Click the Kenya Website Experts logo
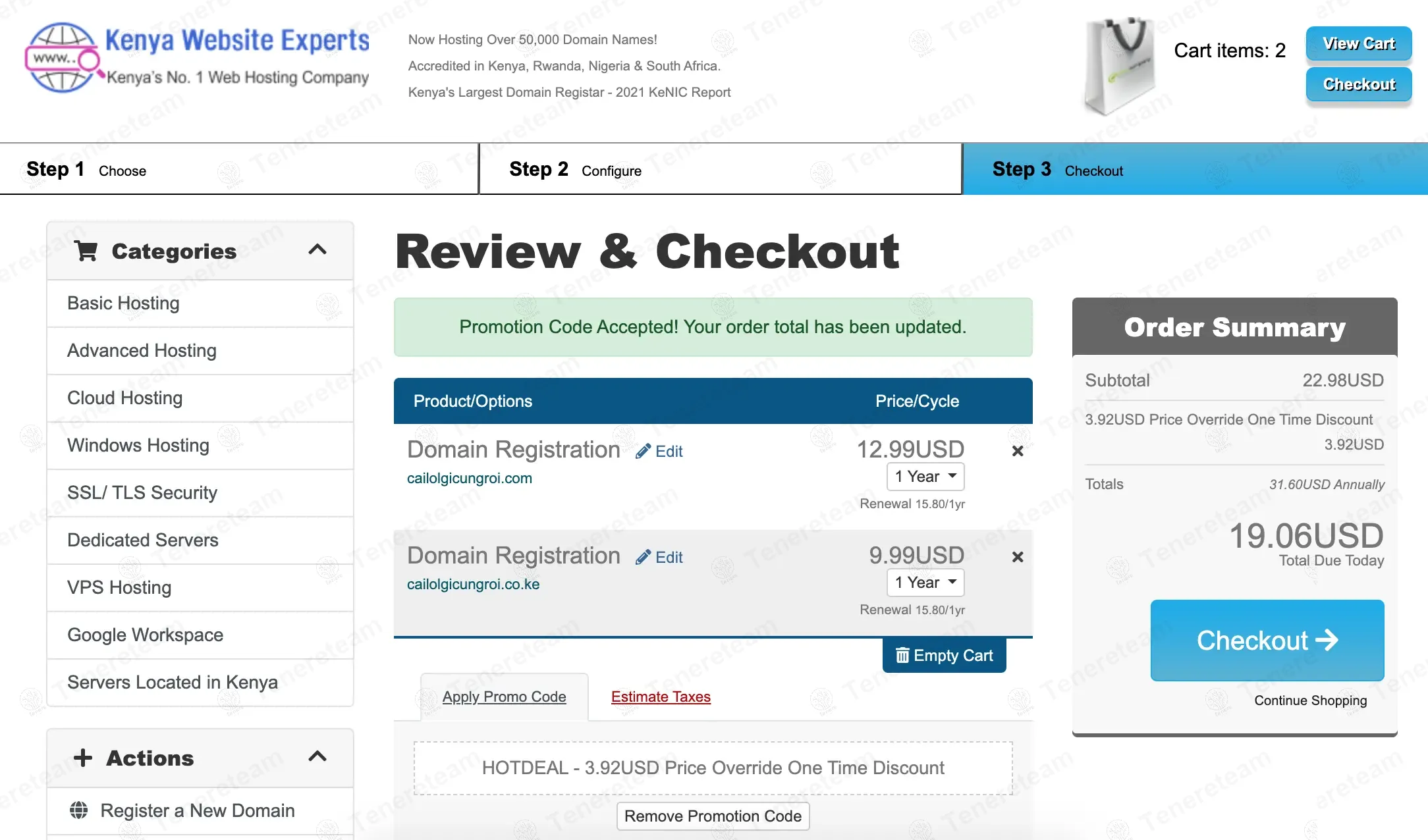Screen dimensions: 1428x840 pyautogui.click(x=198, y=58)
